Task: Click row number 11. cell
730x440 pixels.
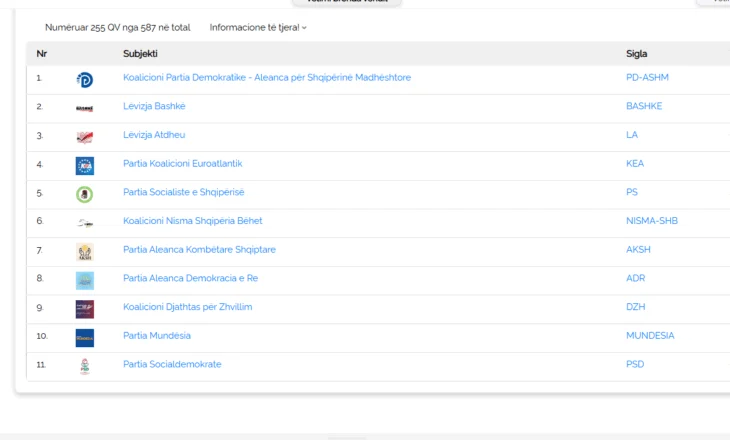Action: point(41,365)
